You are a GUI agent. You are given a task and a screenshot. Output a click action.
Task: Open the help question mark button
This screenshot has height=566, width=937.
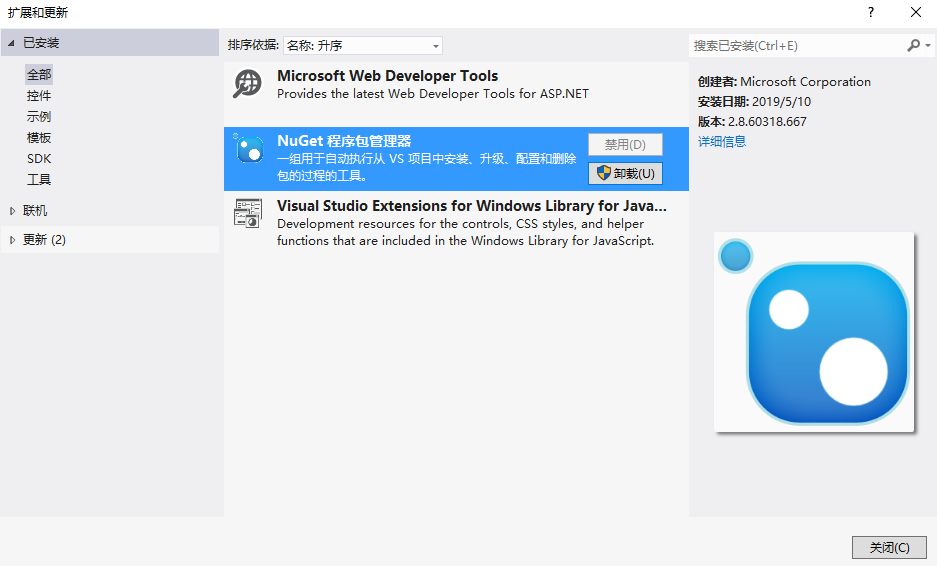pos(871,12)
